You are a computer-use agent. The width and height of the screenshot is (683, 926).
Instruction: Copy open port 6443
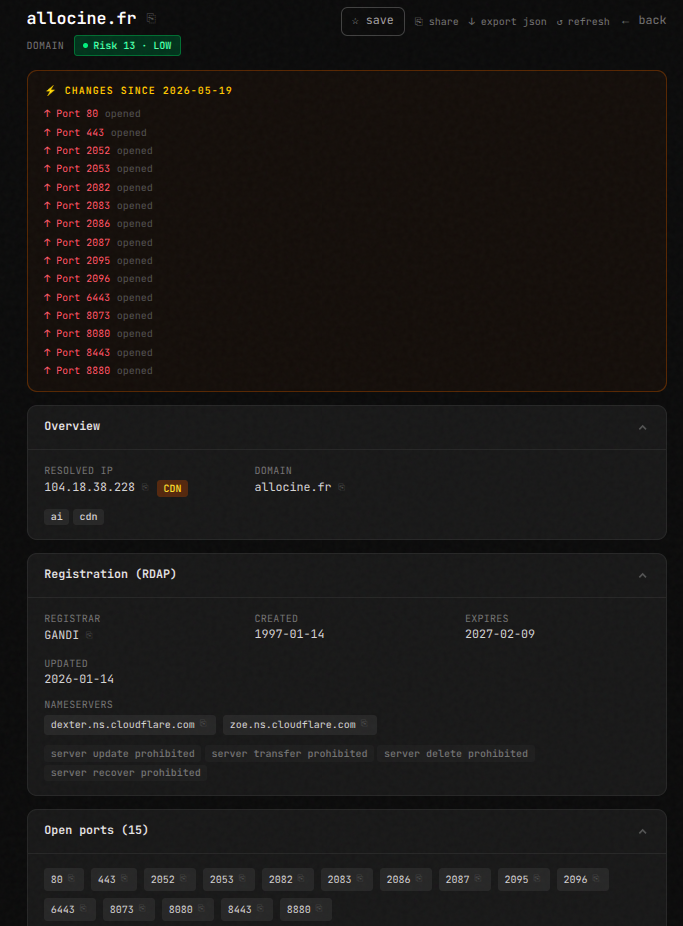click(x=83, y=908)
